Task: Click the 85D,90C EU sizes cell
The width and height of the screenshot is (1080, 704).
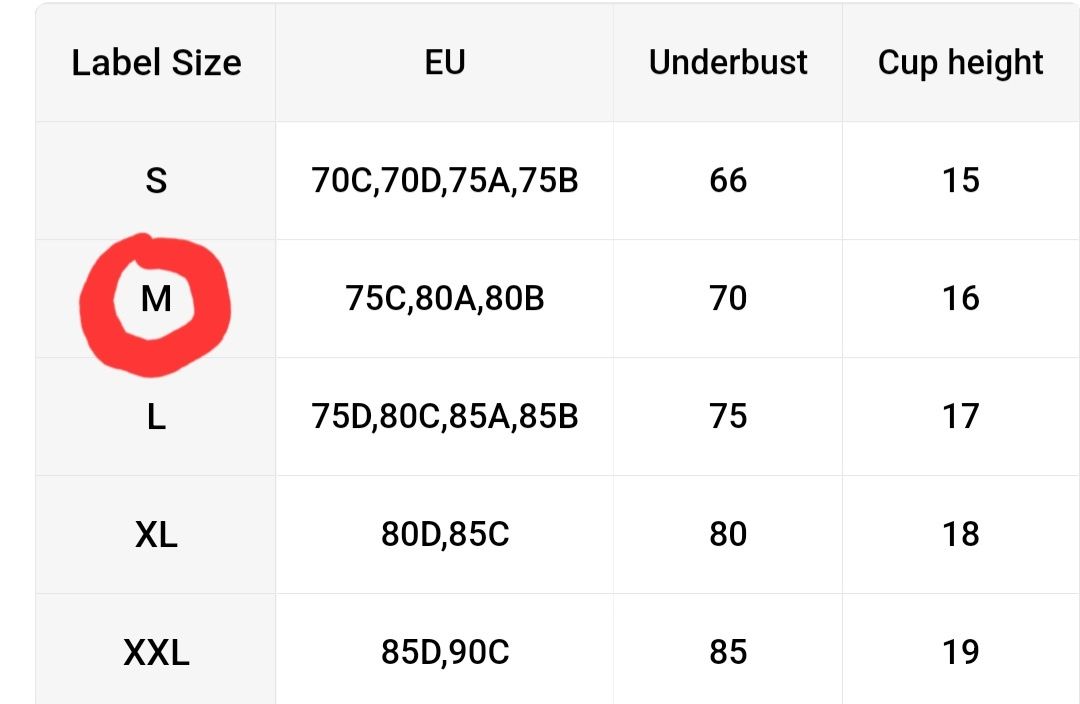Action: tap(445, 652)
